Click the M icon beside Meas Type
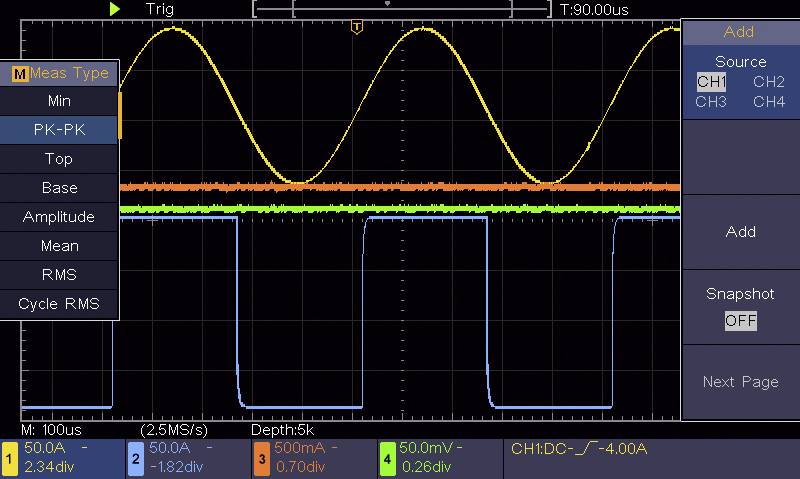The height and width of the screenshot is (479, 800). tap(19, 73)
